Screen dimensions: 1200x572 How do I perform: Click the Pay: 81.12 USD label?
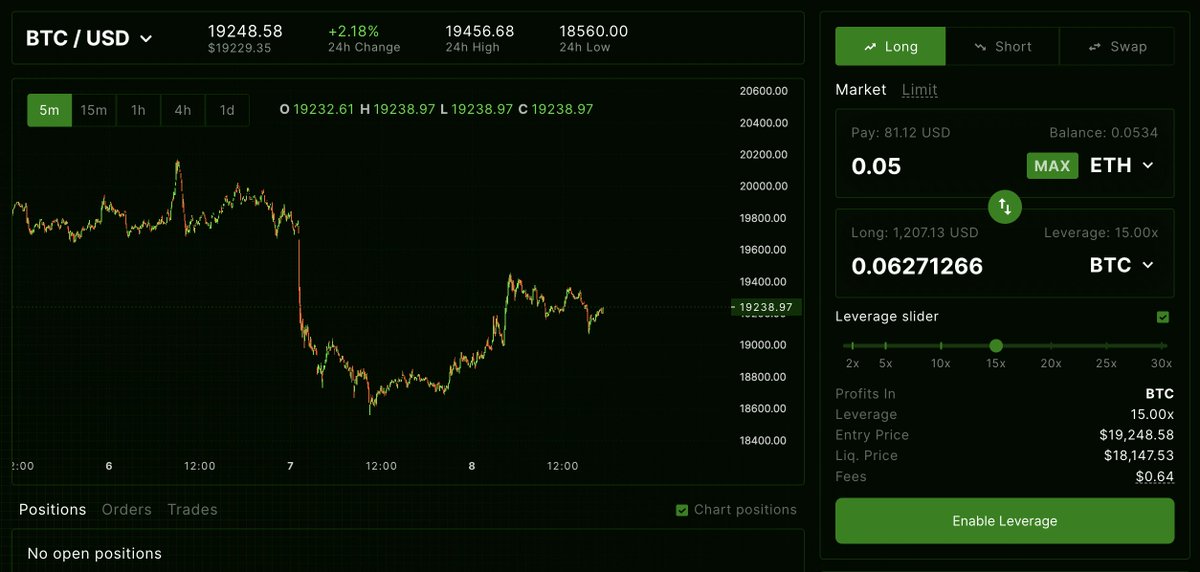[x=901, y=133]
